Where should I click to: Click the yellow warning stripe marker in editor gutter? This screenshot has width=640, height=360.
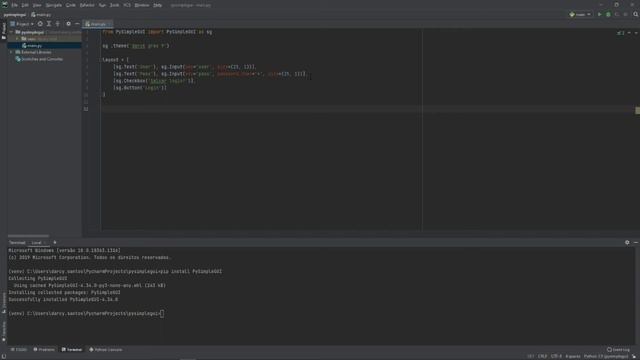637,110
